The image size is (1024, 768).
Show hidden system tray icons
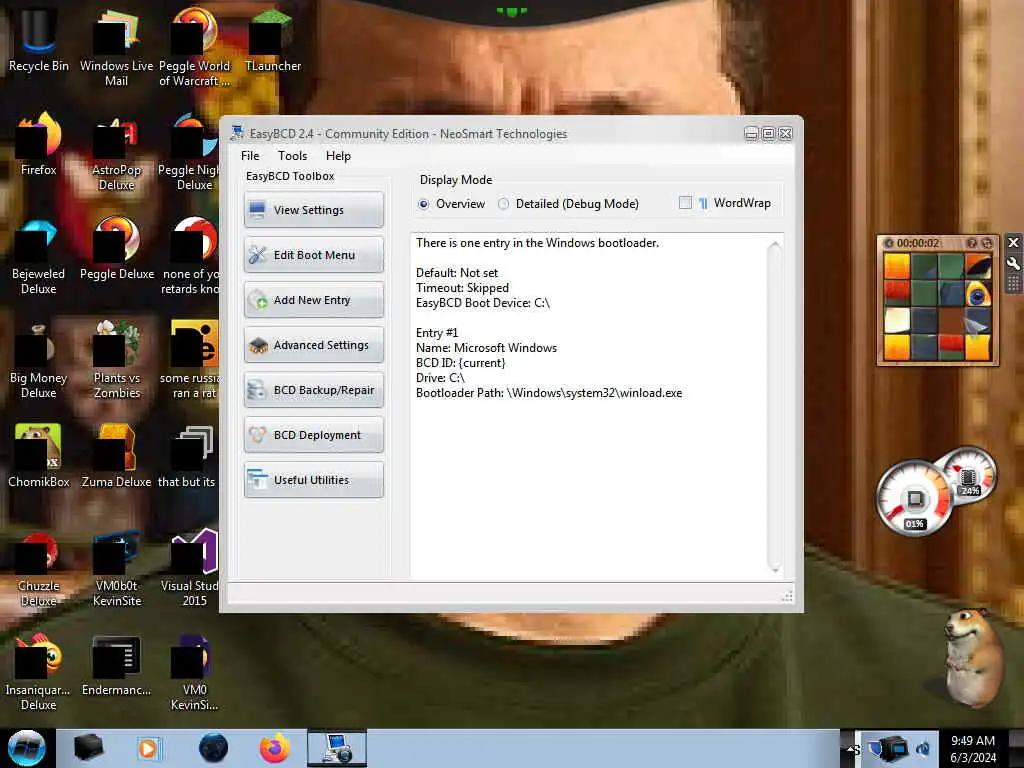click(x=850, y=748)
